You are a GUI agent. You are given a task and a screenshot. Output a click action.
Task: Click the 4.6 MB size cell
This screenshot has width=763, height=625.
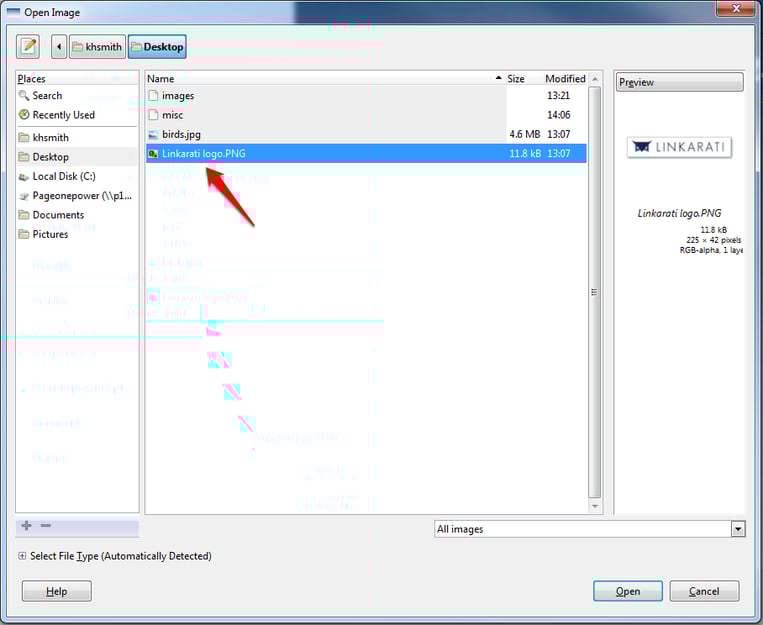coord(525,134)
